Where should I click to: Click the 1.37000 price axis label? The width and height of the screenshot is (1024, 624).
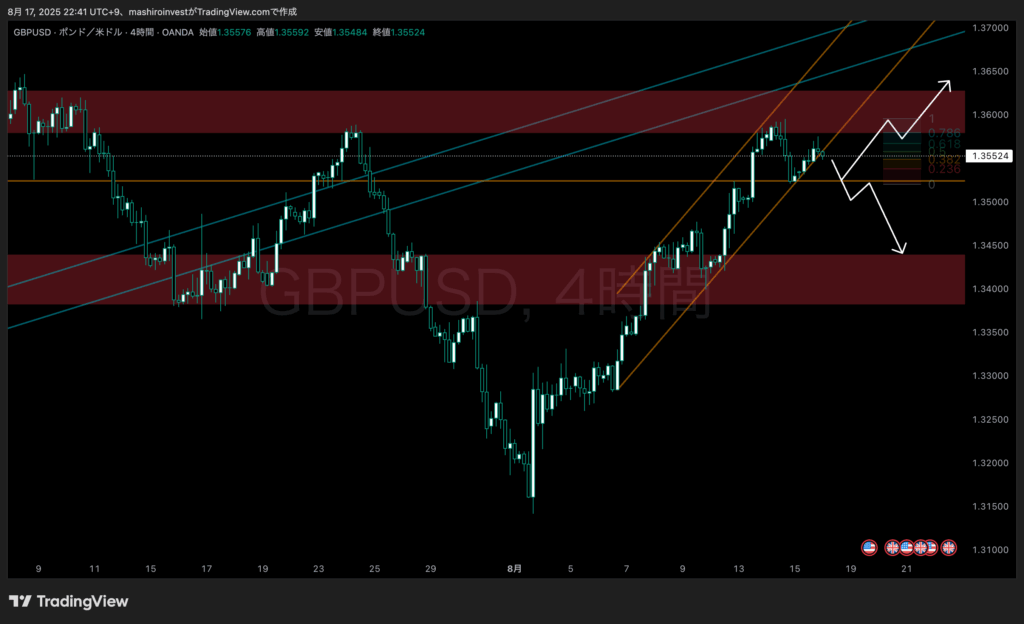point(990,28)
